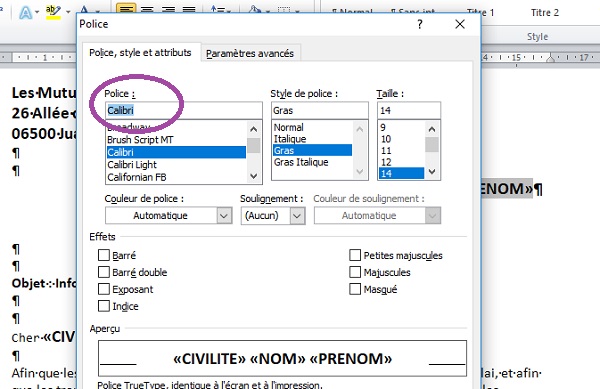The width and height of the screenshot is (600, 389).
Task: Click the align left icon in the ribbon
Action: (x=126, y=8)
